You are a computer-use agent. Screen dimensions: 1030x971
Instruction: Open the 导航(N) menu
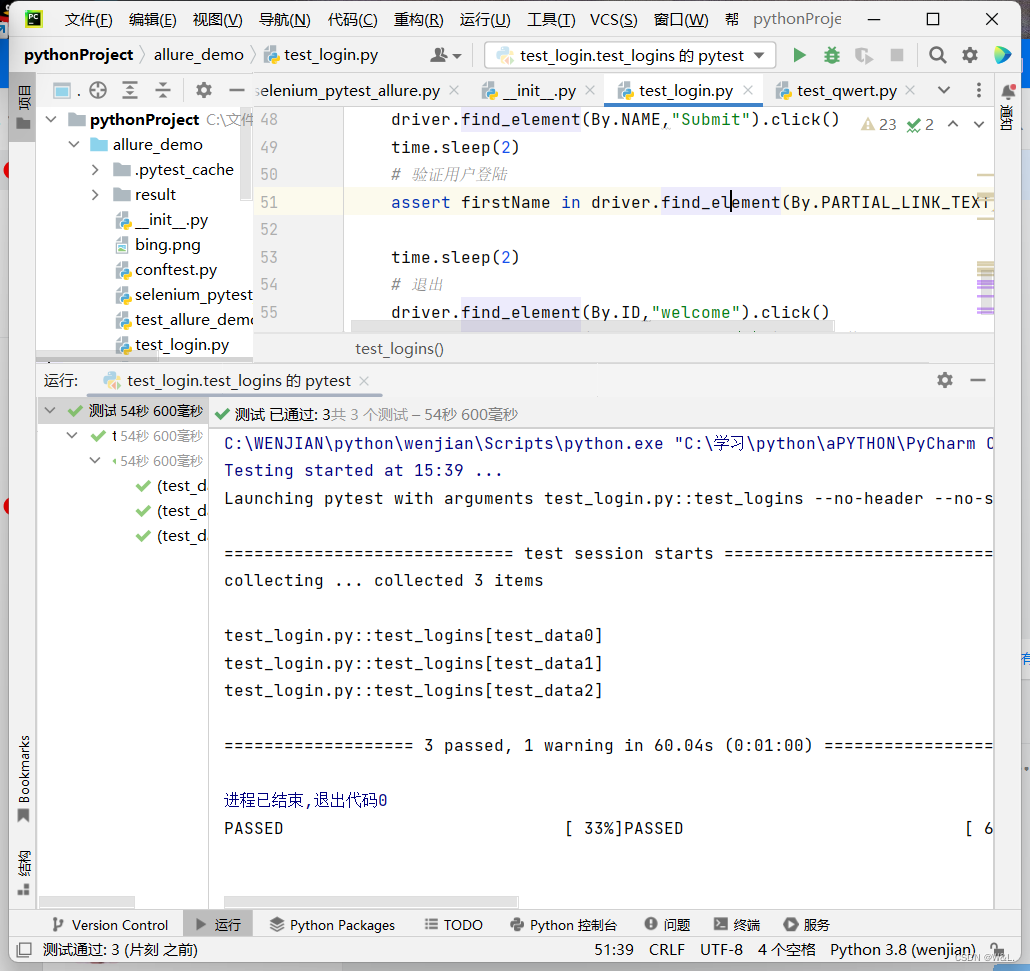(284, 20)
